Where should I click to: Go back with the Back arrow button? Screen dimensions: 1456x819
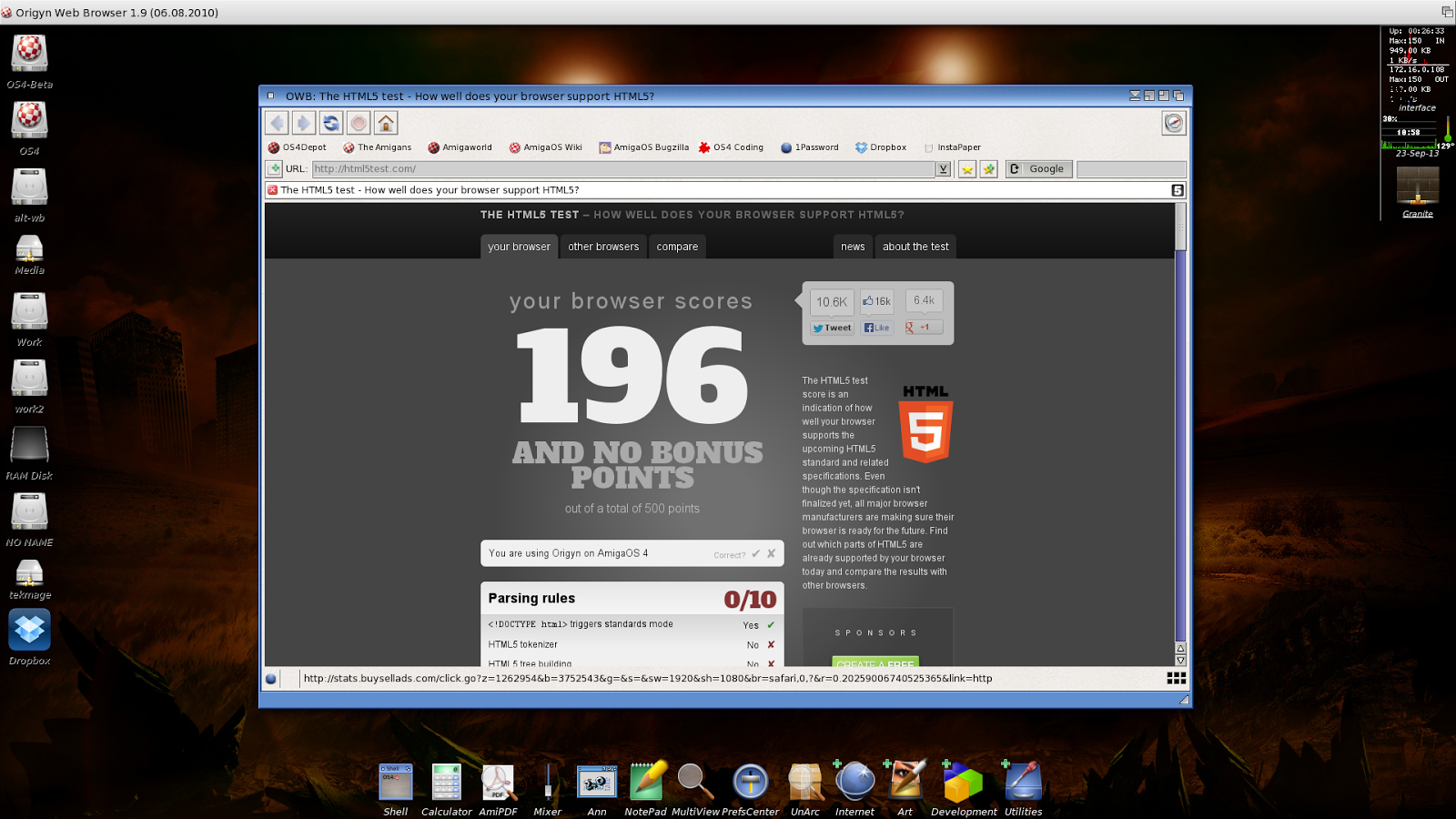278,123
